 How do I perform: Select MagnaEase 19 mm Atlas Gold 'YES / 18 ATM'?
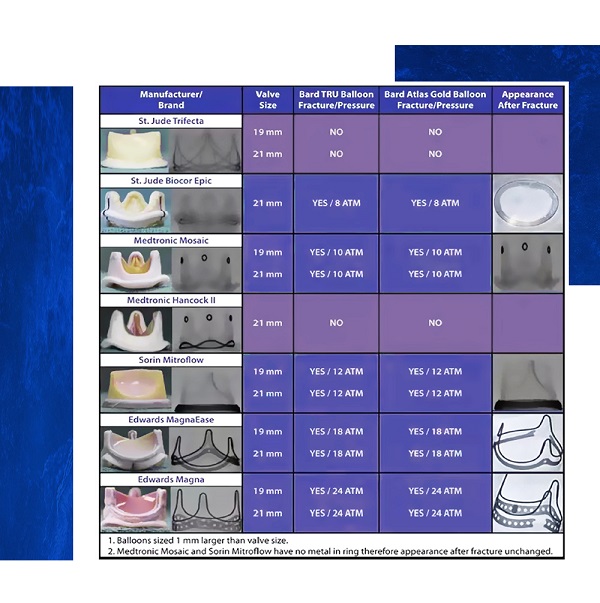pyautogui.click(x=435, y=431)
